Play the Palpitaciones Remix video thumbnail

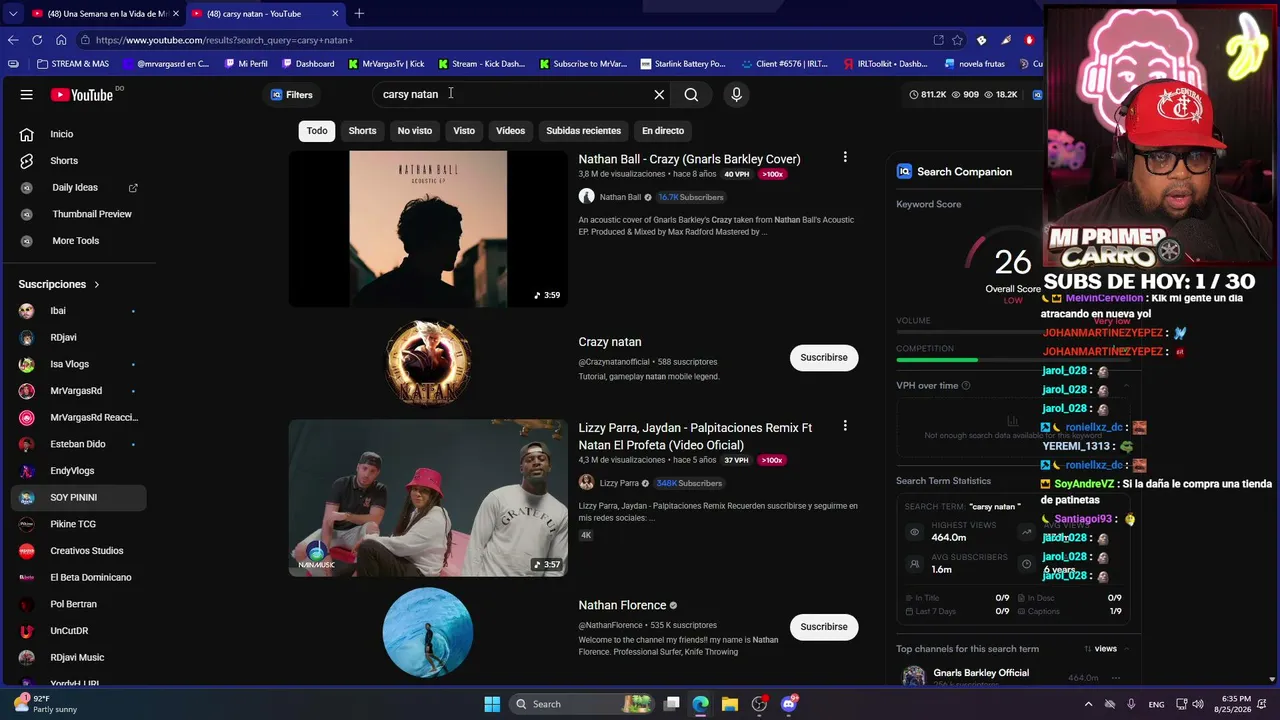pos(428,498)
